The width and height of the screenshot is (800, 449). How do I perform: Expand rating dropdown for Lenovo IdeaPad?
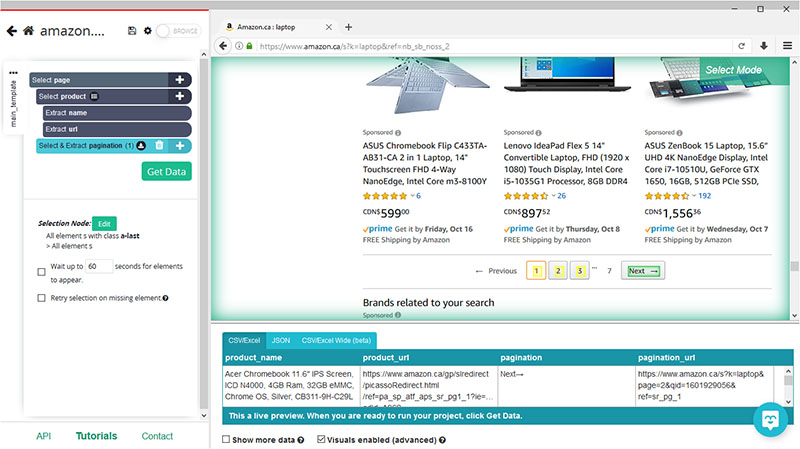(553, 196)
